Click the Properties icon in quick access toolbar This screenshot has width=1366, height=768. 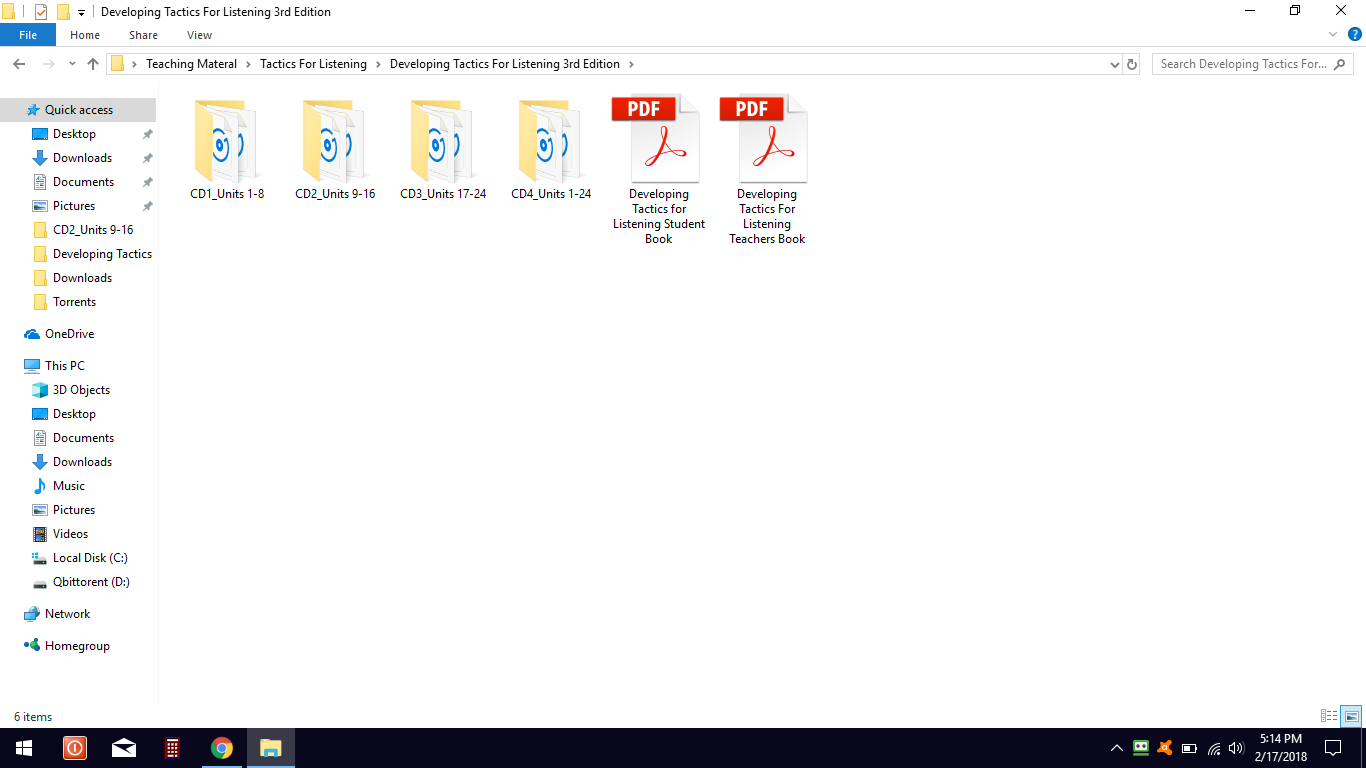pos(41,12)
